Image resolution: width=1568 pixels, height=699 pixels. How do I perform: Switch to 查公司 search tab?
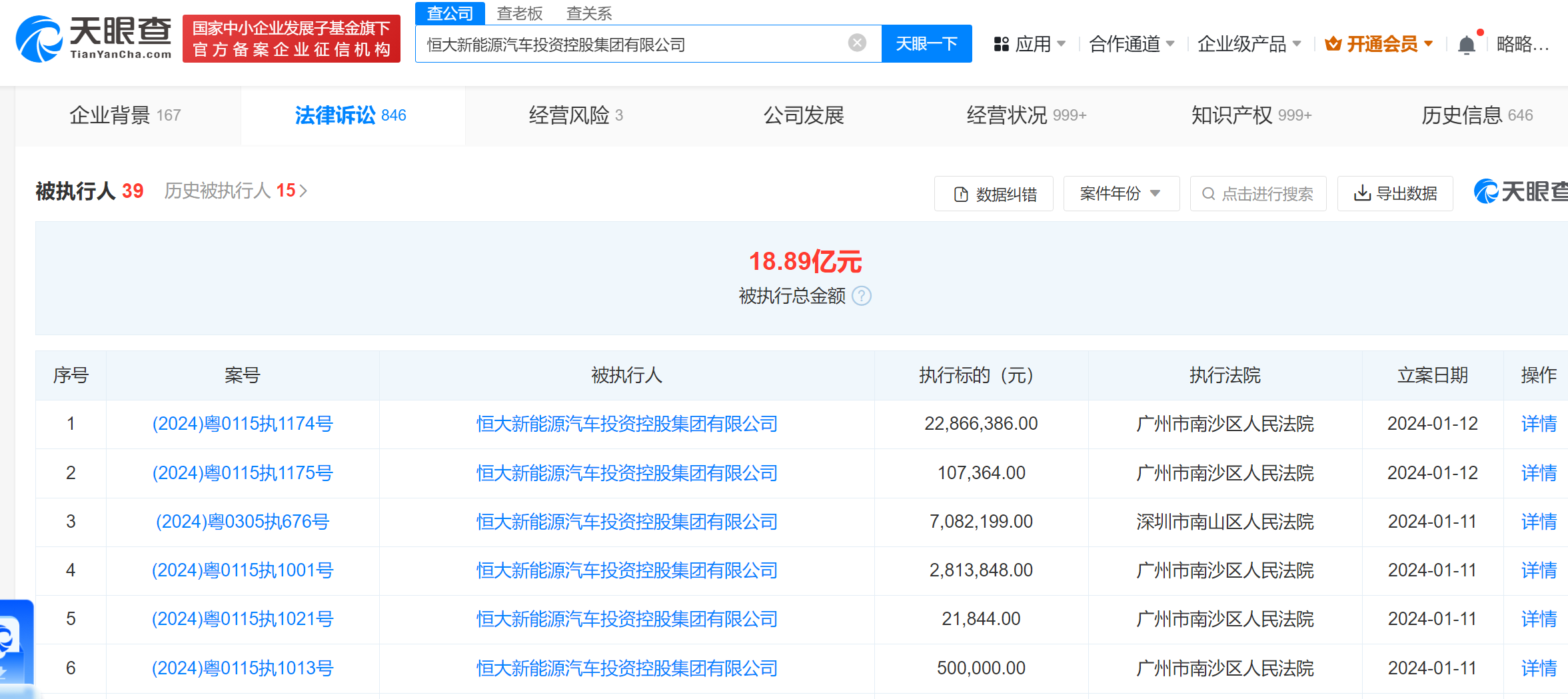tap(450, 13)
